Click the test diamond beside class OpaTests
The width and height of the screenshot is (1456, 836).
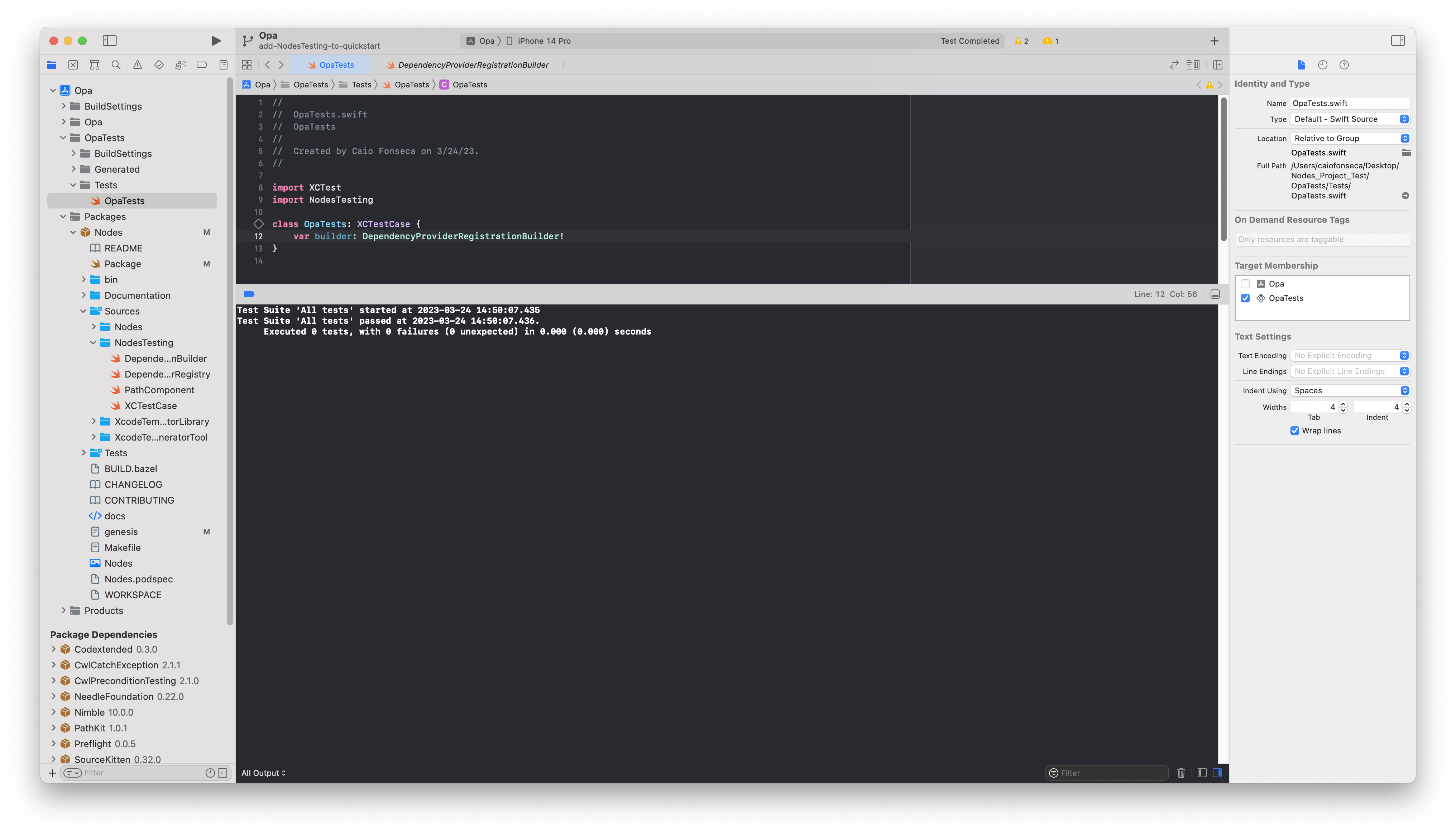click(x=258, y=224)
